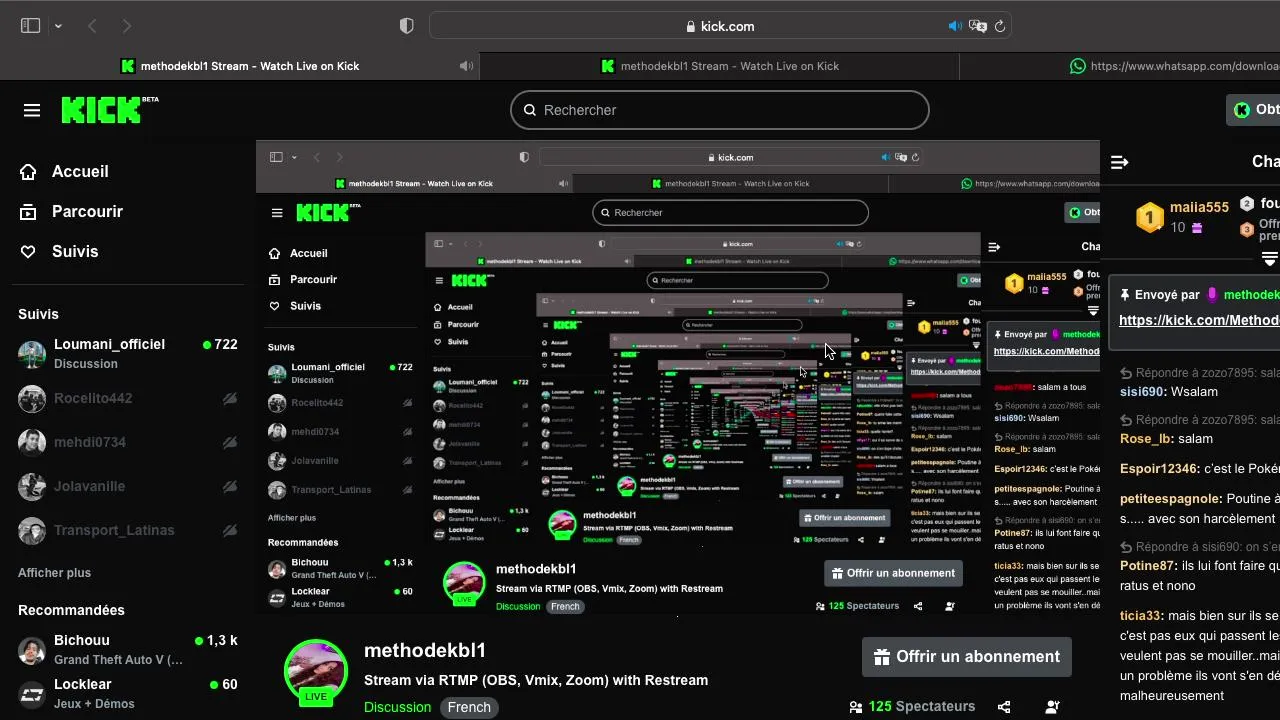Open the Rocelito442 offline channel

pyautogui.click(x=128, y=398)
